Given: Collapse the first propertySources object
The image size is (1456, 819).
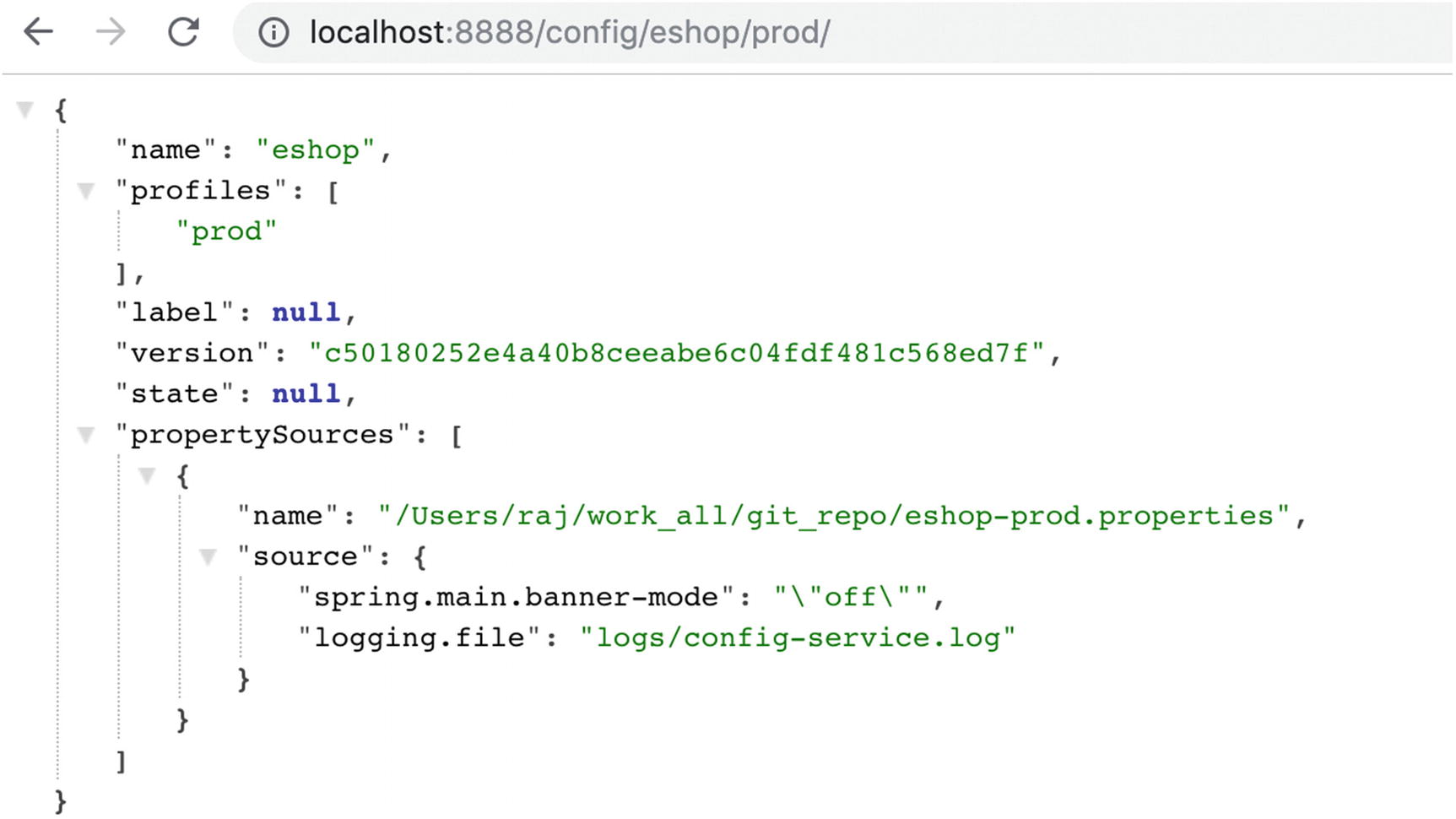Looking at the screenshot, I should (147, 475).
